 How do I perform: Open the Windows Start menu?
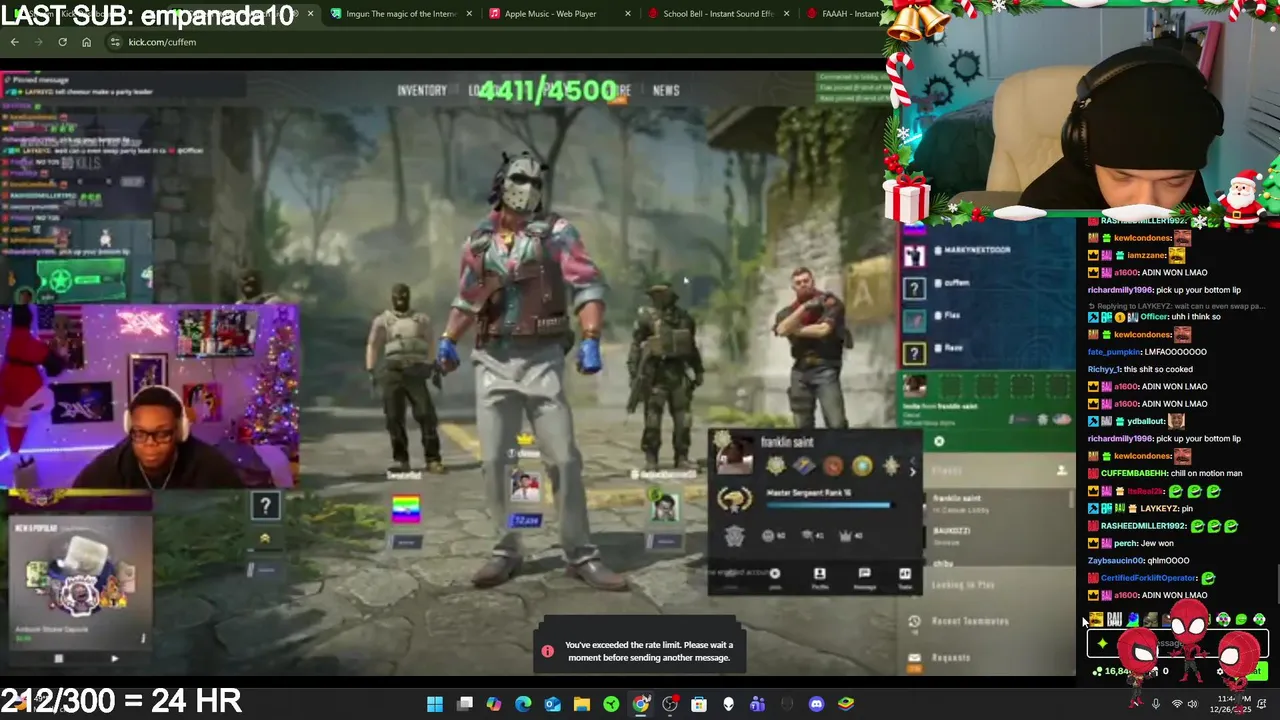click(435, 704)
